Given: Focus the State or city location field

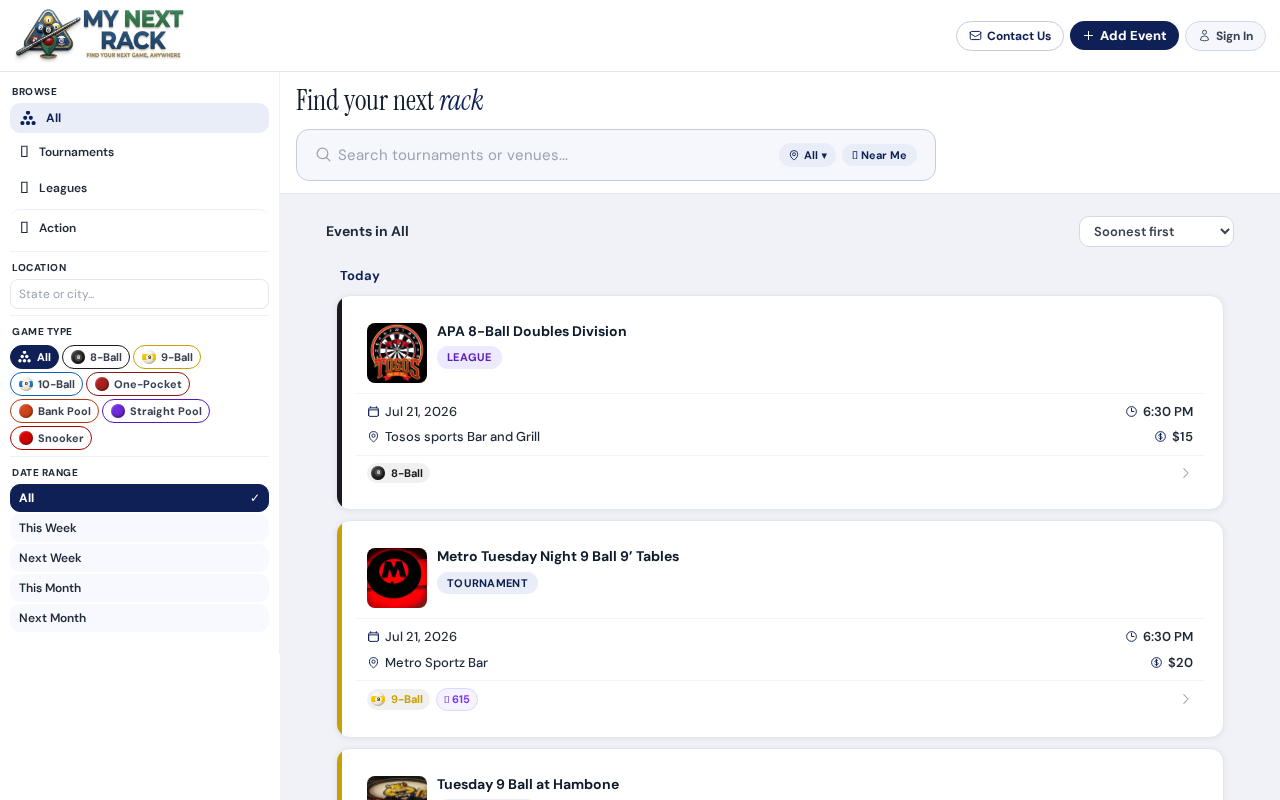Looking at the screenshot, I should click(x=139, y=294).
